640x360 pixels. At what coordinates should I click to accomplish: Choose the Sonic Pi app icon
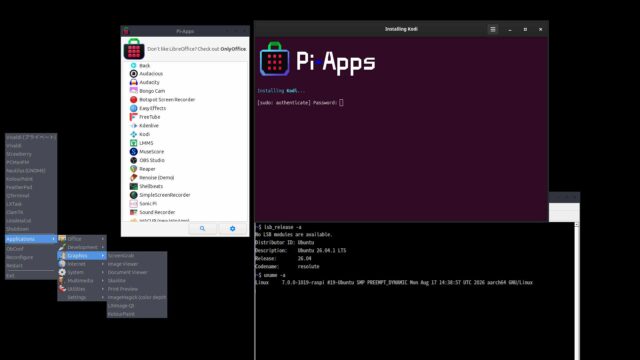pyautogui.click(x=133, y=204)
